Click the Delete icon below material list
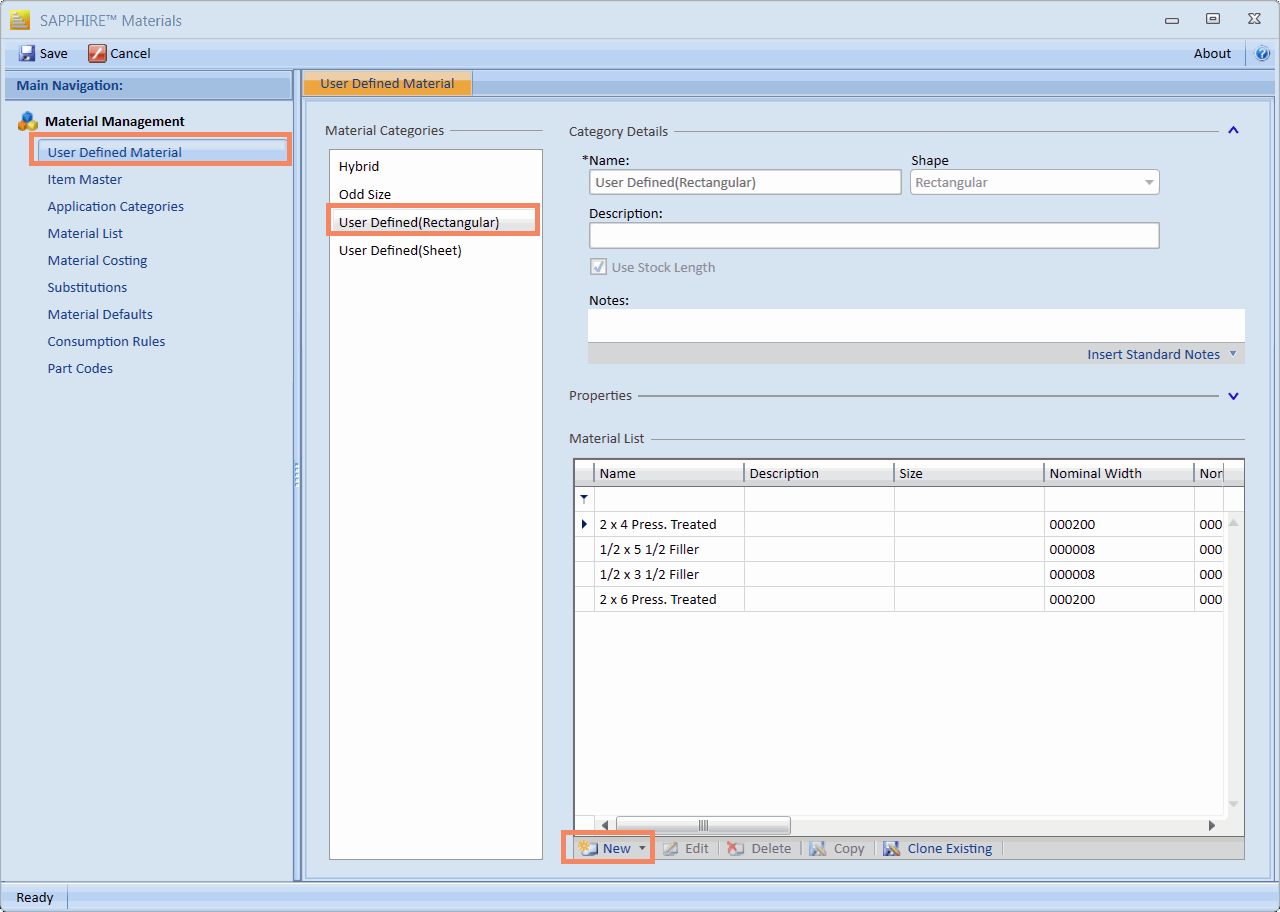This screenshot has width=1280, height=912. [x=736, y=848]
